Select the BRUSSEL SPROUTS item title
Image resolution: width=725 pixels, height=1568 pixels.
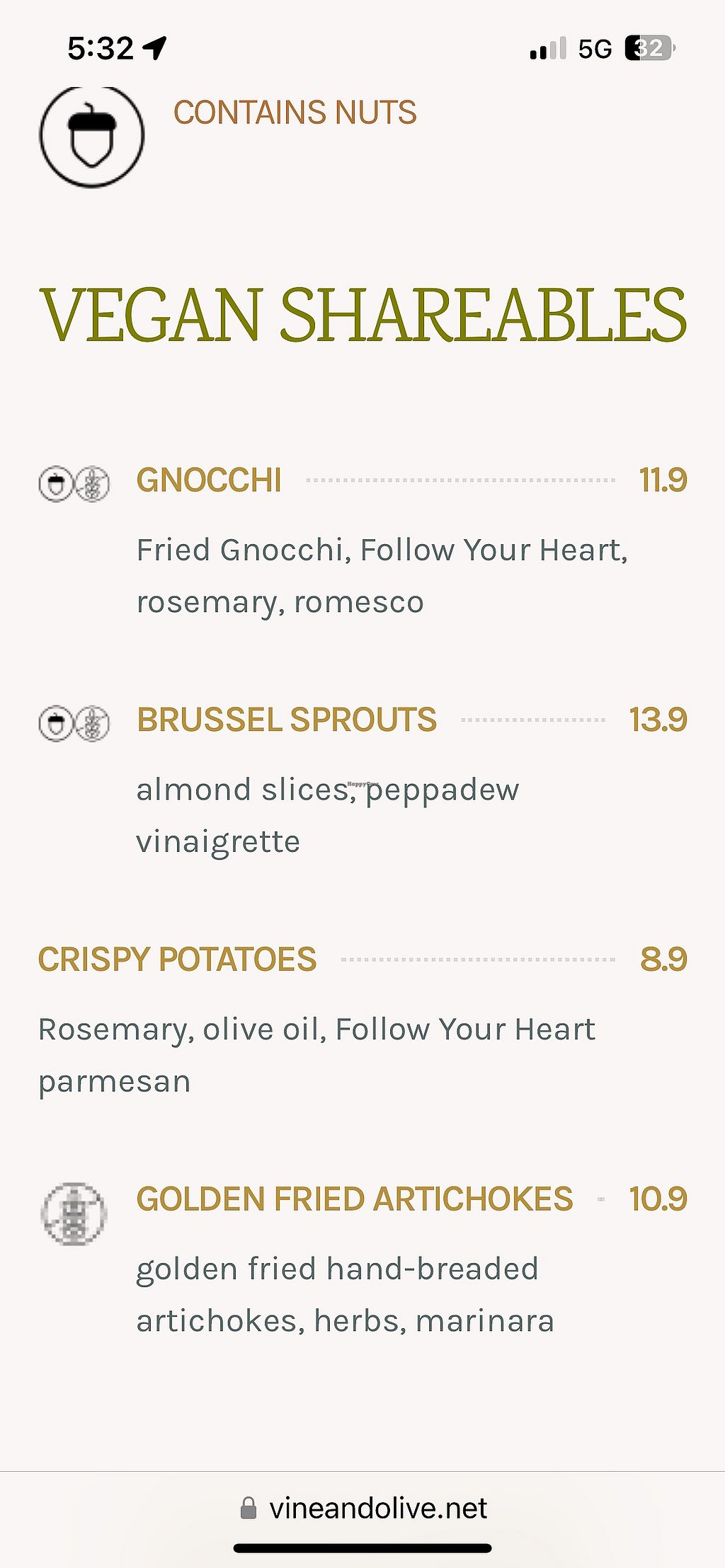tap(287, 720)
